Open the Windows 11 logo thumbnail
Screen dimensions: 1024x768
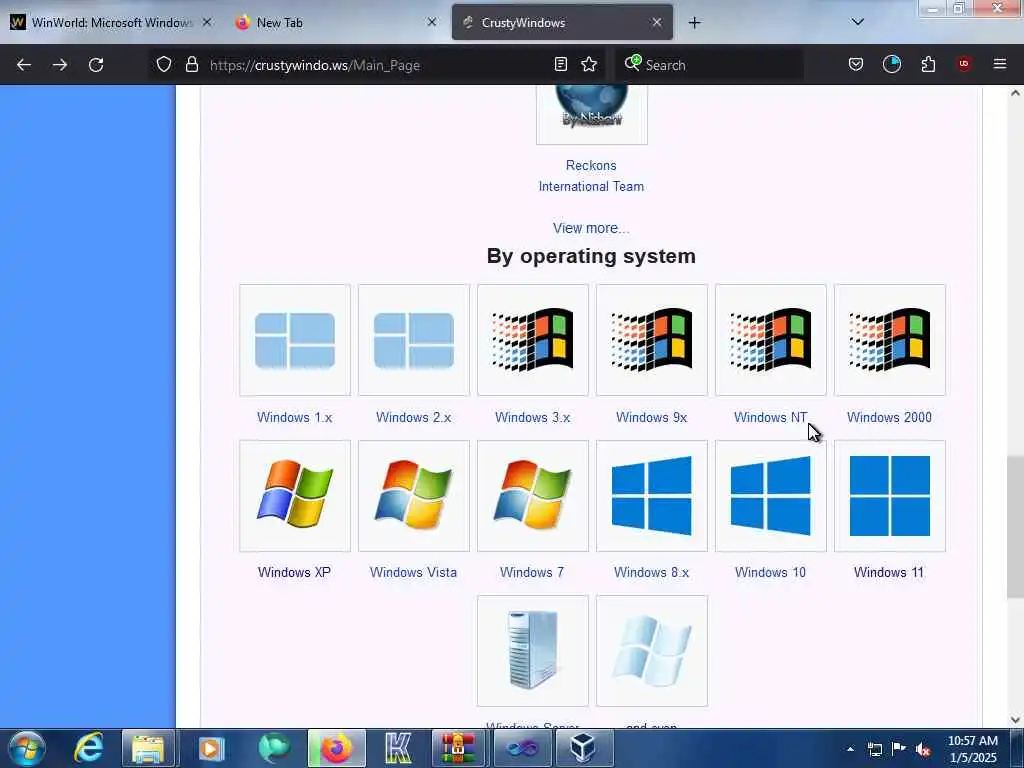889,496
